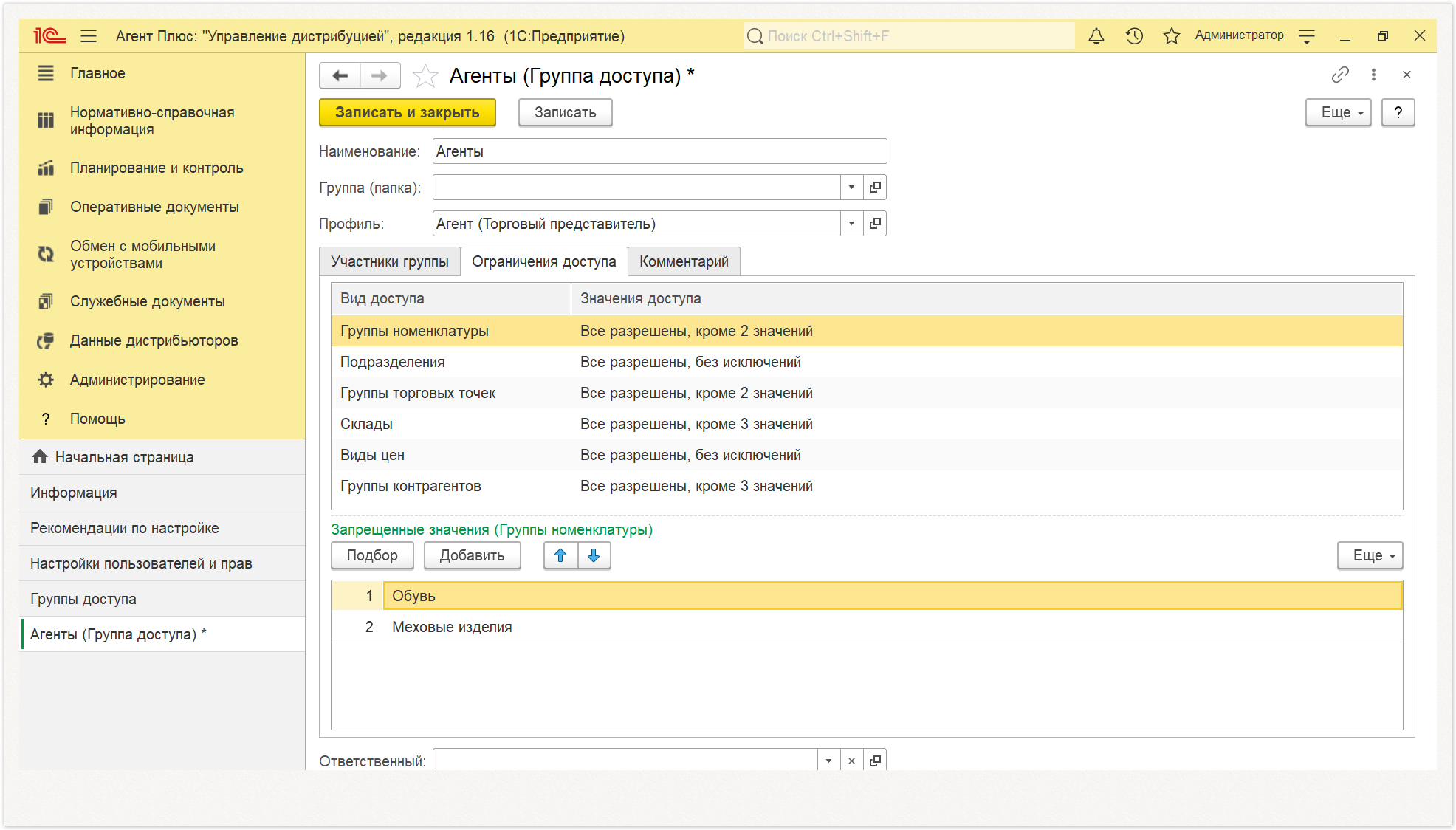This screenshot has height=830, width=1456.
Task: Switch to Информация open window
Action: 162,493
